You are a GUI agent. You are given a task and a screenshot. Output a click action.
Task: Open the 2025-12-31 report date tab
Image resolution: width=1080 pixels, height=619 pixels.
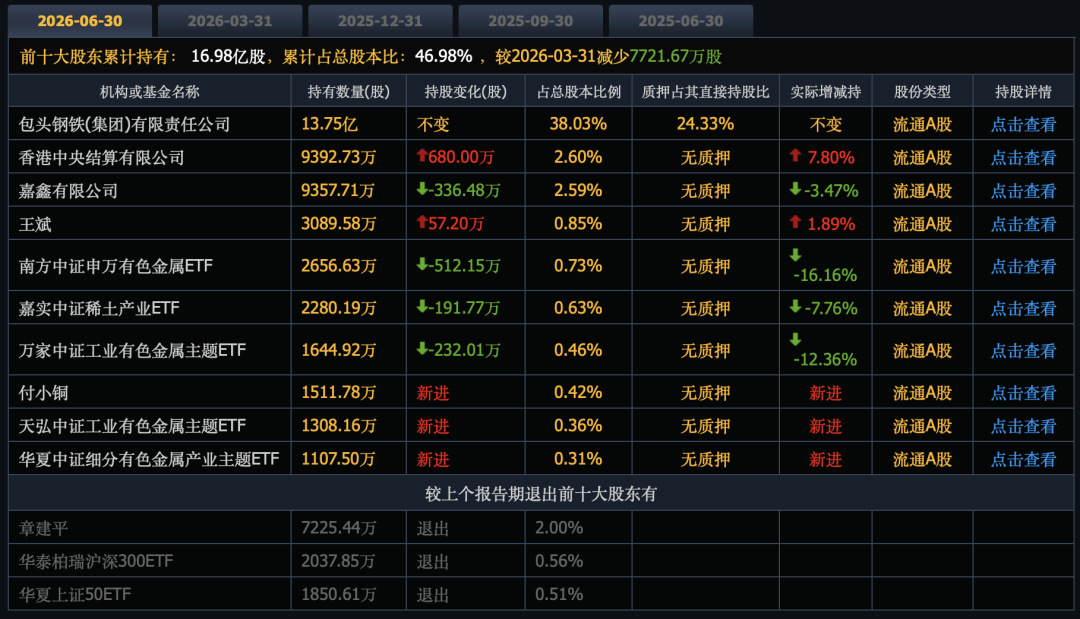pos(380,21)
